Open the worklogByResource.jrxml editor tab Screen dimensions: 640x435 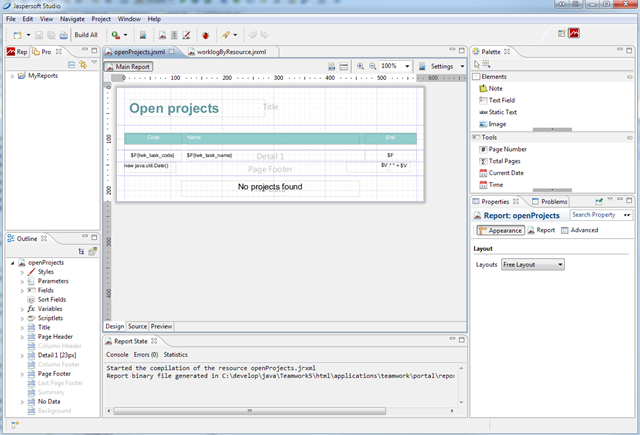229,51
